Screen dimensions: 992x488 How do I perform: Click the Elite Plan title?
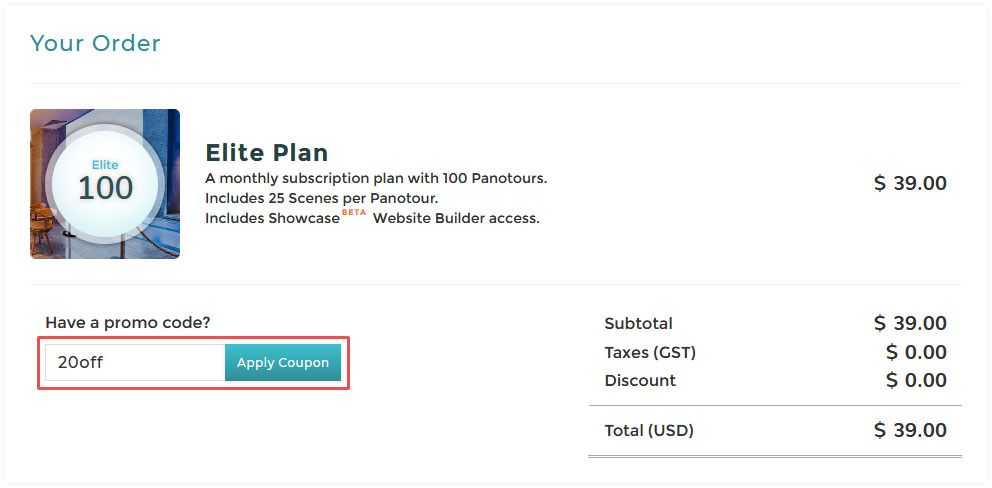click(x=267, y=152)
